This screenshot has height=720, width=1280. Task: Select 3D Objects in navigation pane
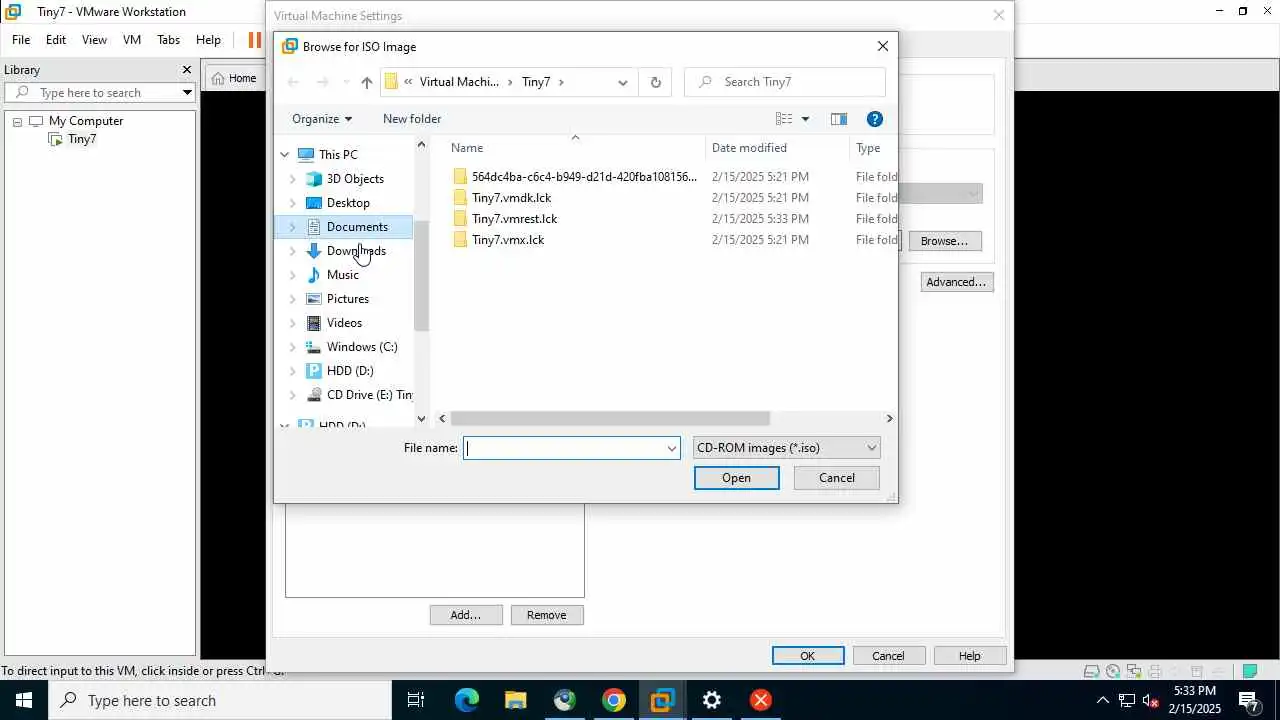click(x=355, y=179)
